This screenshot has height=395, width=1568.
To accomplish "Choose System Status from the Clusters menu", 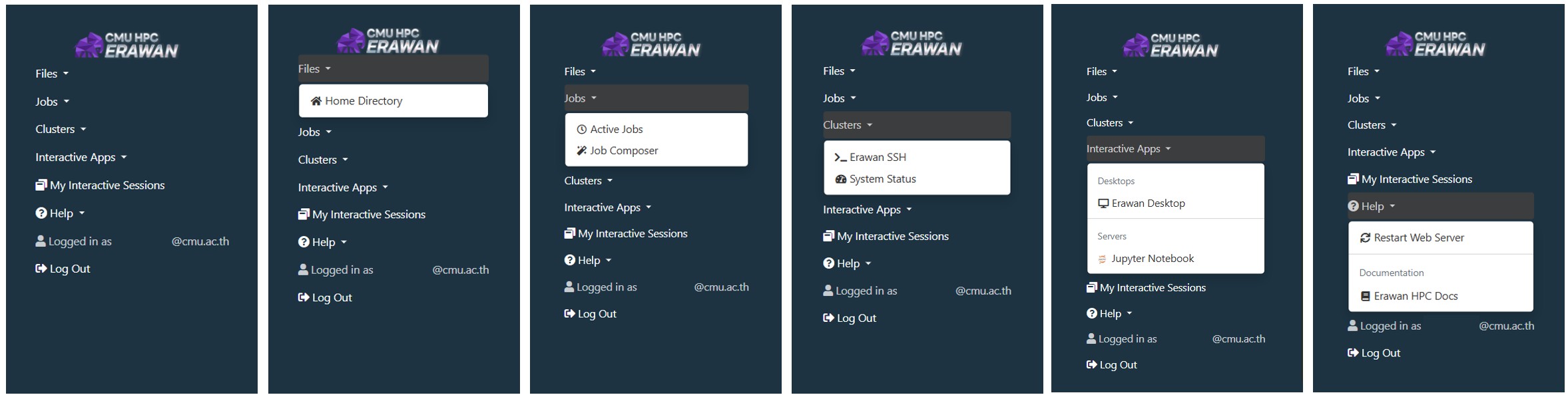I will coord(883,178).
